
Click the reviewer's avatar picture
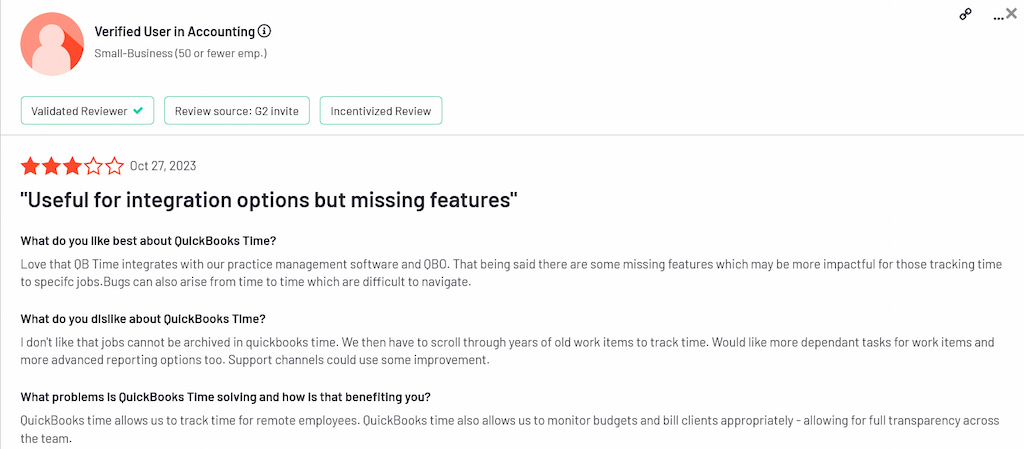point(52,44)
